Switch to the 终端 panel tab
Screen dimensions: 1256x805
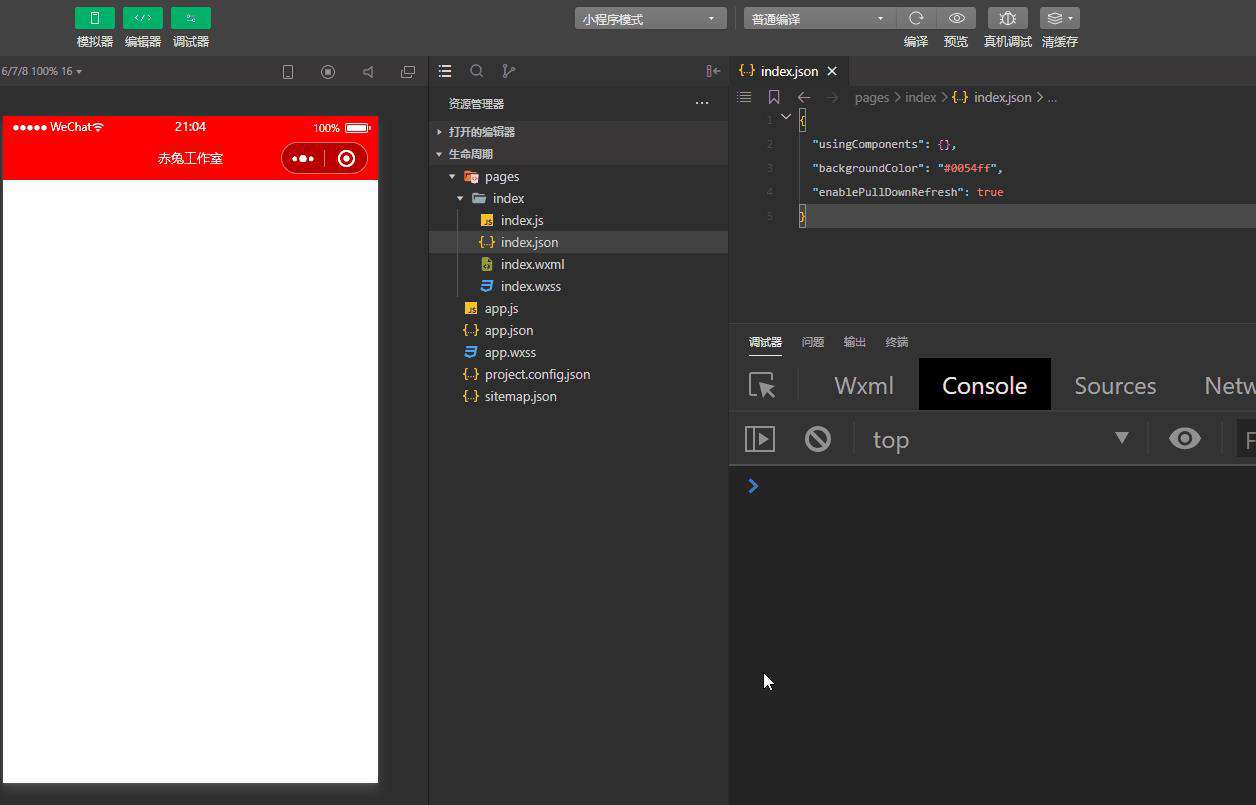pos(897,342)
